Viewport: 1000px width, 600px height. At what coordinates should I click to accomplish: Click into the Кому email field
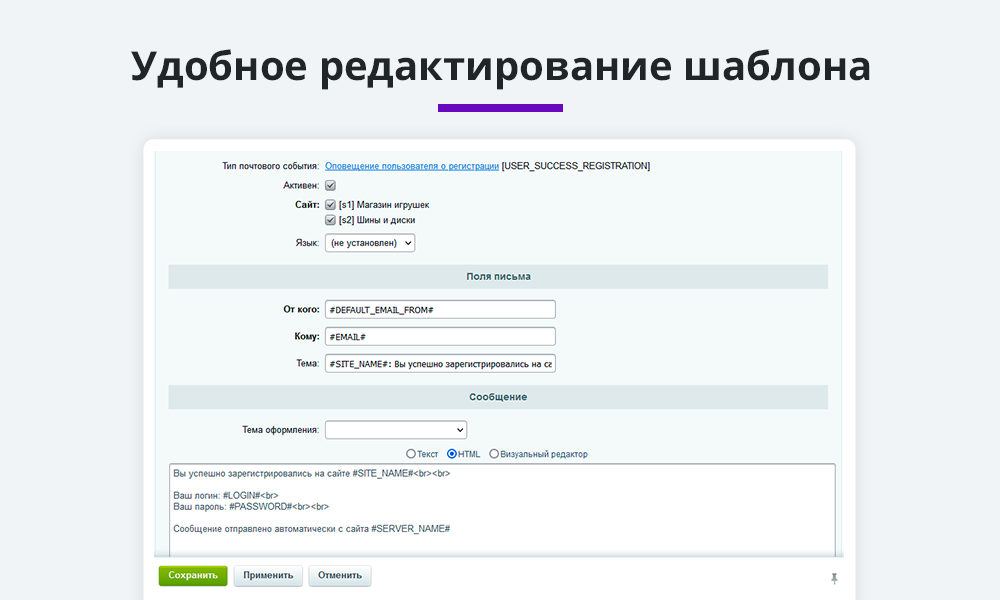tap(440, 337)
